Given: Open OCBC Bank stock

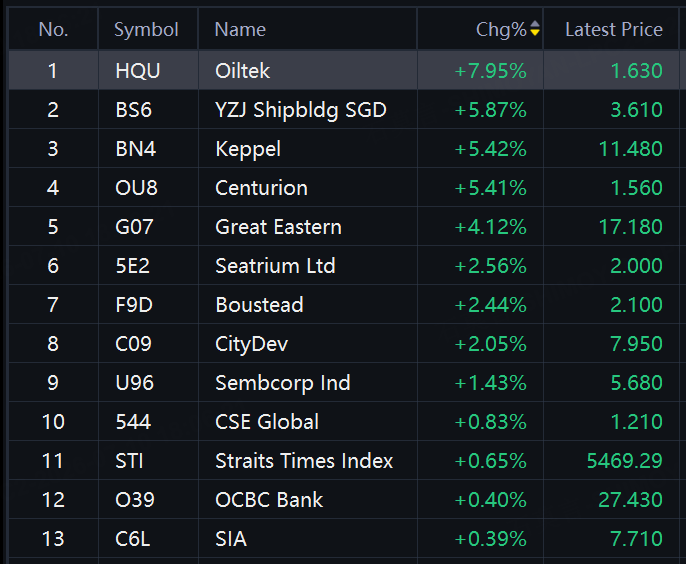Looking at the screenshot, I should click(x=344, y=499).
